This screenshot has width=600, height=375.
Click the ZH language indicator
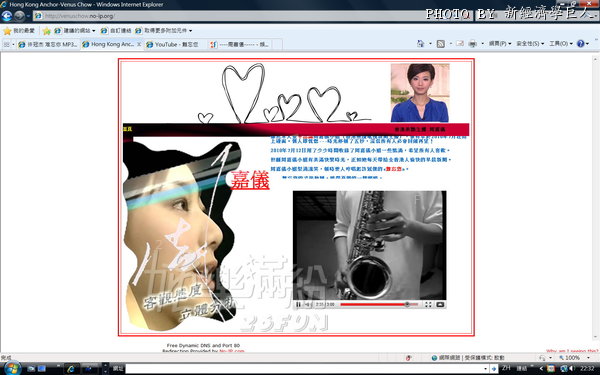506,368
